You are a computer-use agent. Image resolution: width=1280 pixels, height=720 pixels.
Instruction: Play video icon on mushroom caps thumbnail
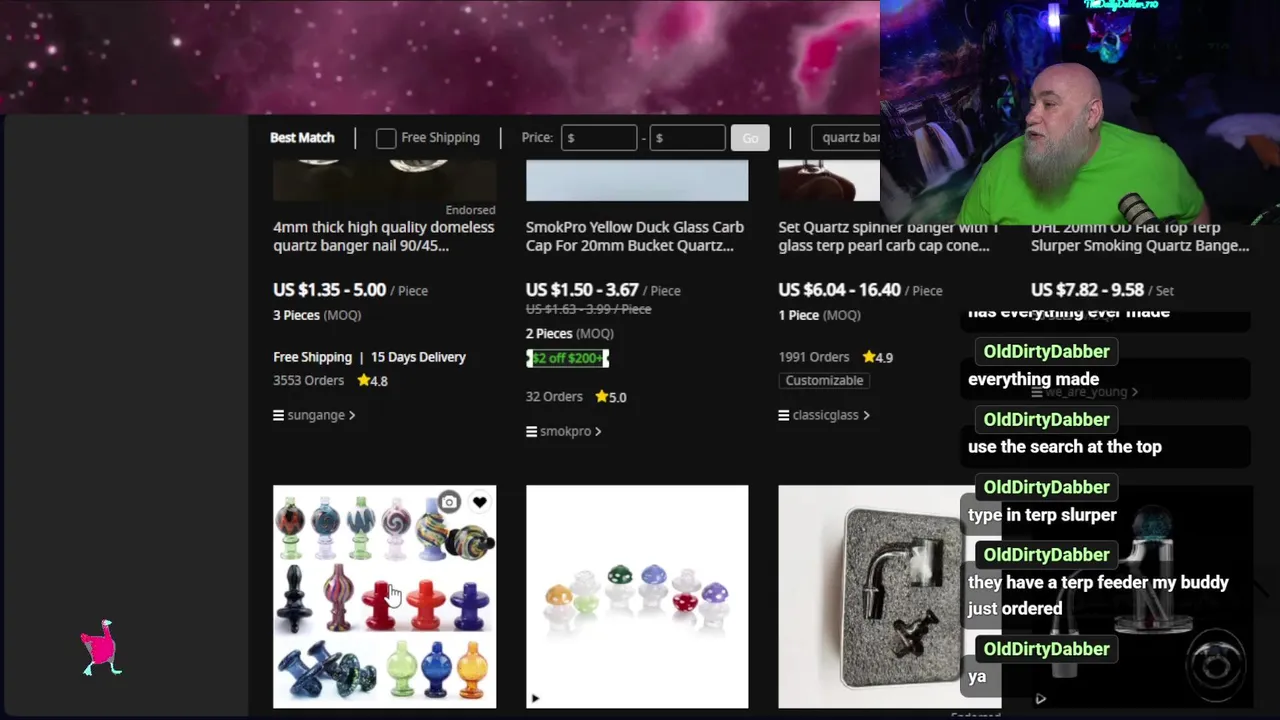click(535, 698)
